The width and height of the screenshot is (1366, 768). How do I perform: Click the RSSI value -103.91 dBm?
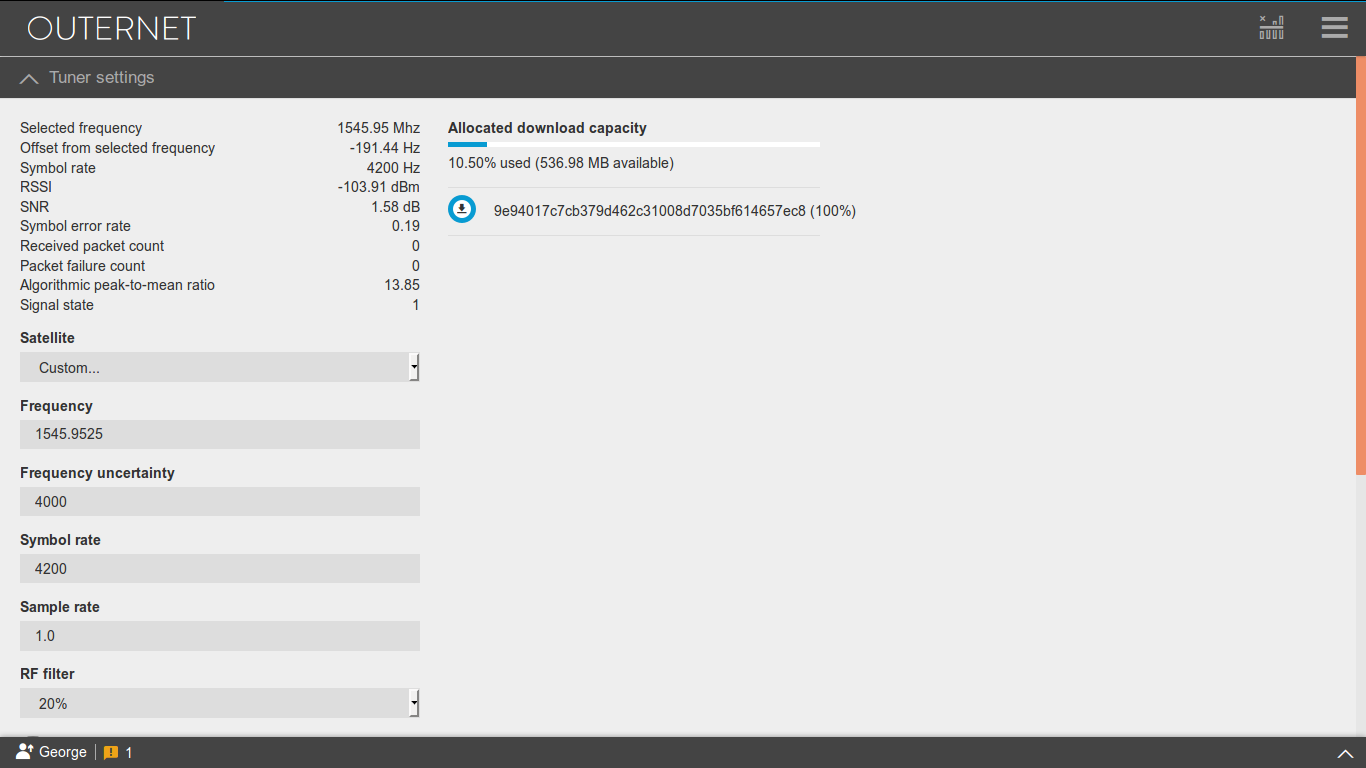coord(379,187)
